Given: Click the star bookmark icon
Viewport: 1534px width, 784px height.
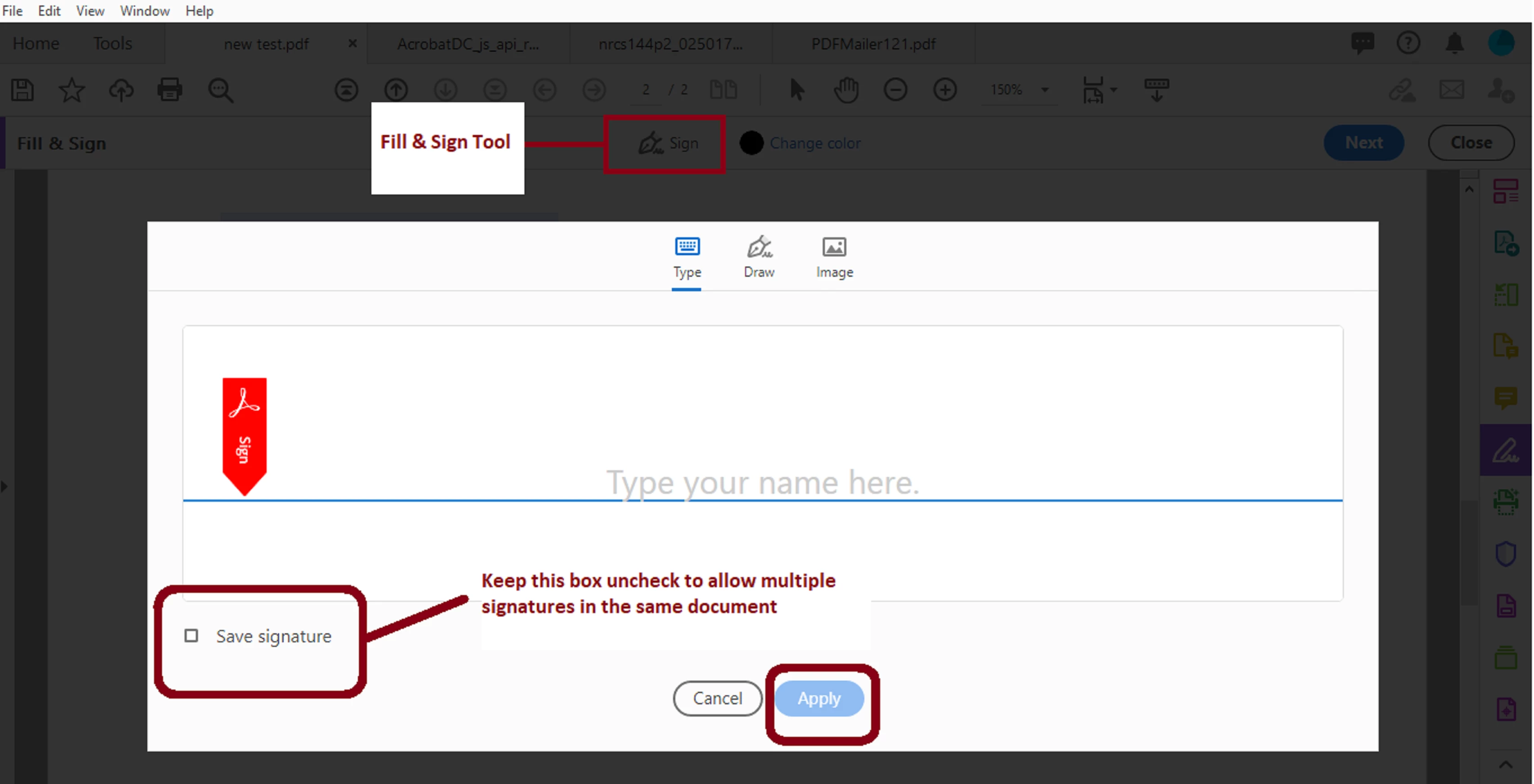Looking at the screenshot, I should pos(72,90).
